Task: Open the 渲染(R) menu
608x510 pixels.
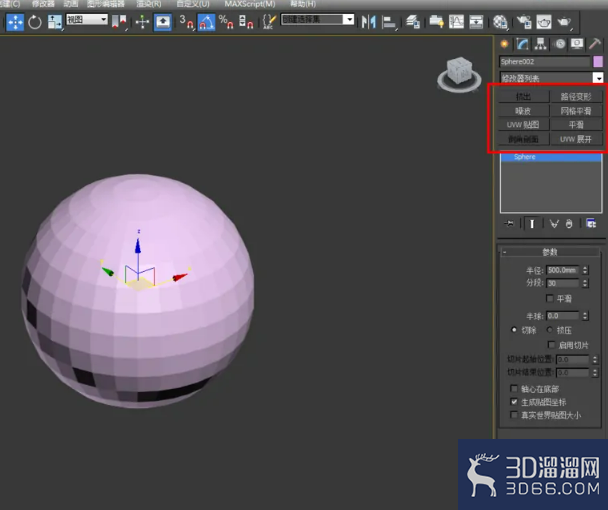Action: (149, 4)
